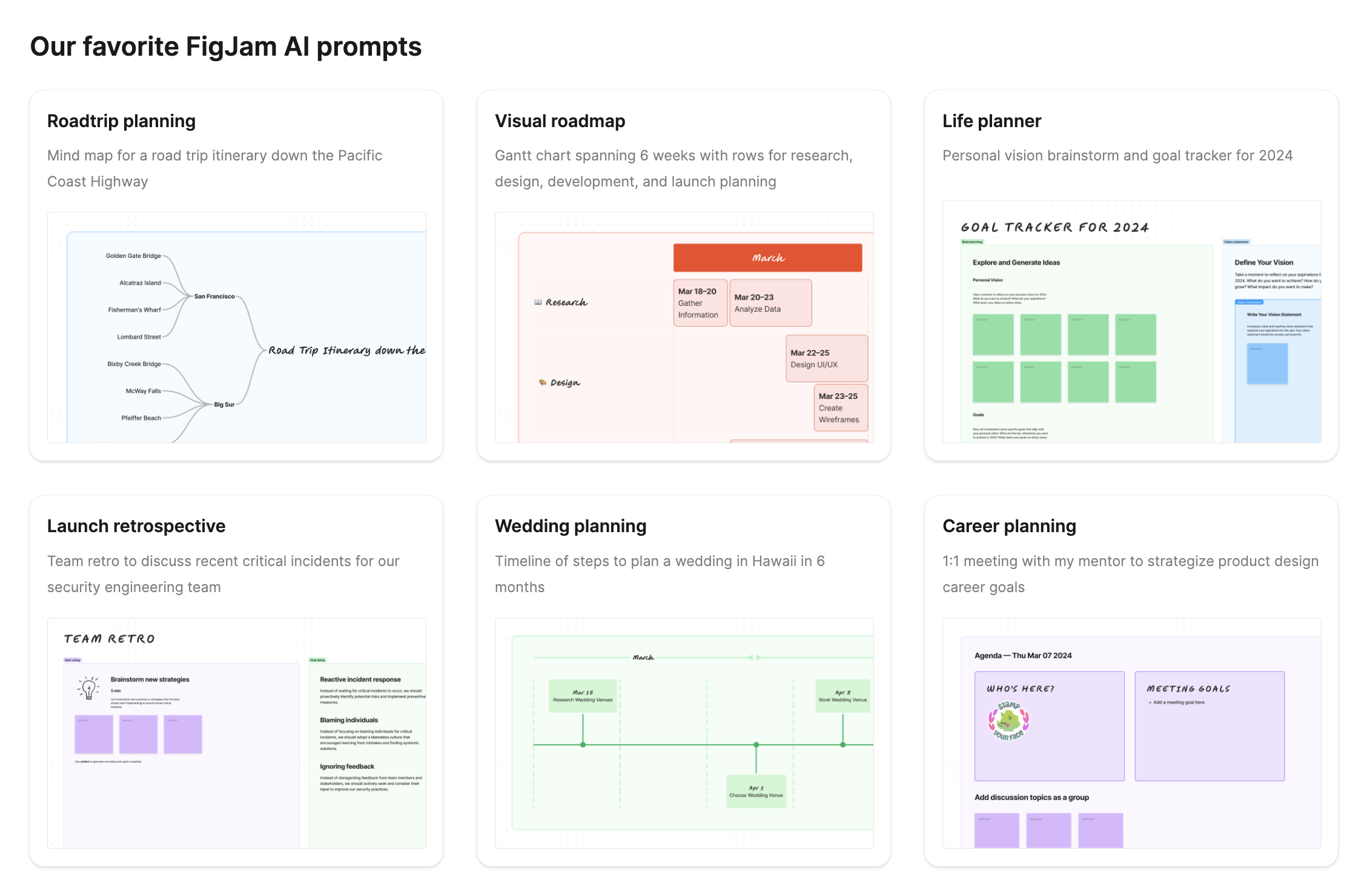Image resolution: width=1370 pixels, height=896 pixels.
Task: Click the orange March header bar
Action: tap(767, 258)
